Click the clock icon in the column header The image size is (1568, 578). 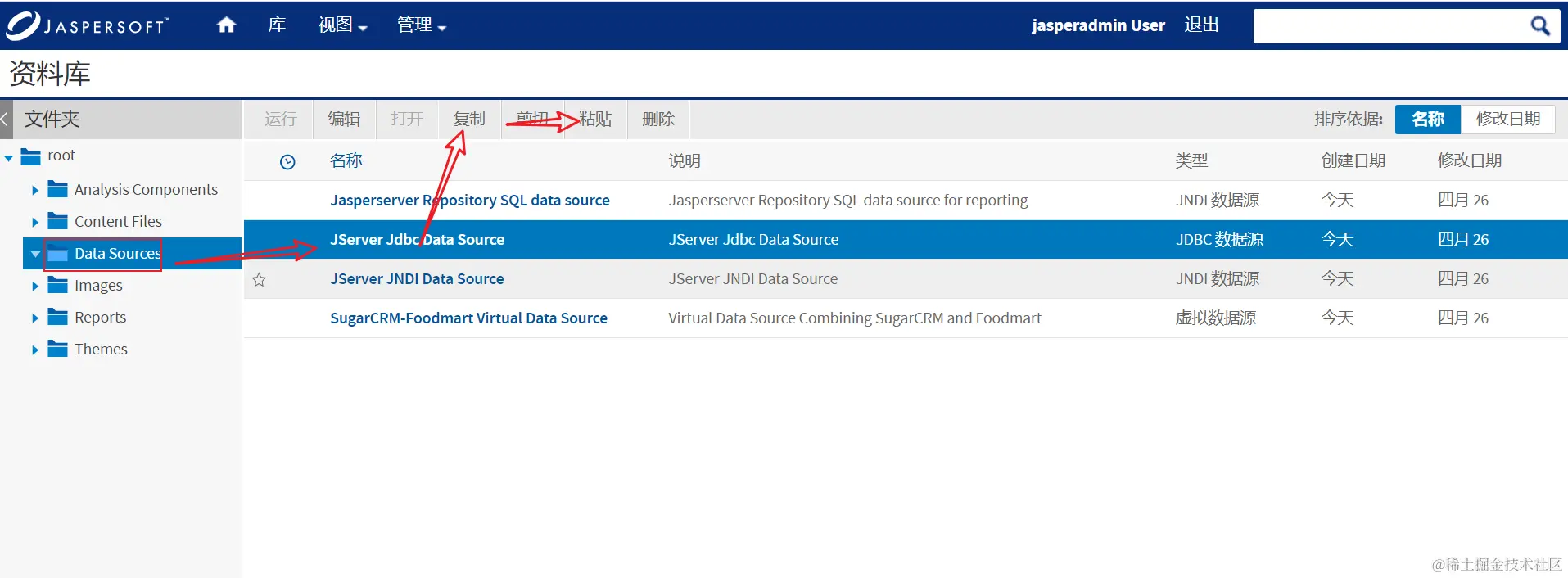287,162
